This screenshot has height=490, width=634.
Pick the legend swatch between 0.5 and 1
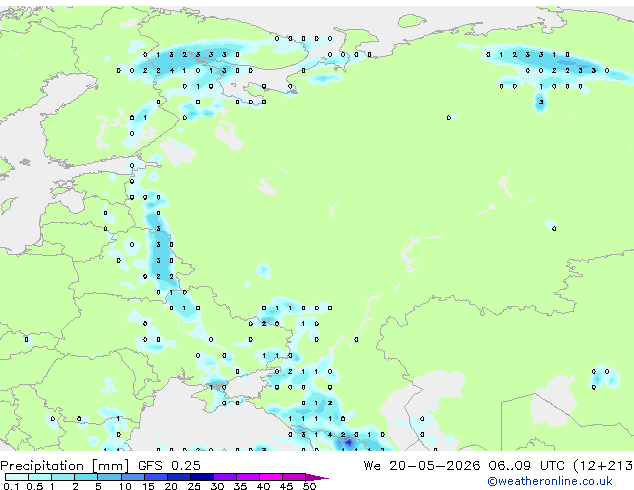click(x=40, y=477)
